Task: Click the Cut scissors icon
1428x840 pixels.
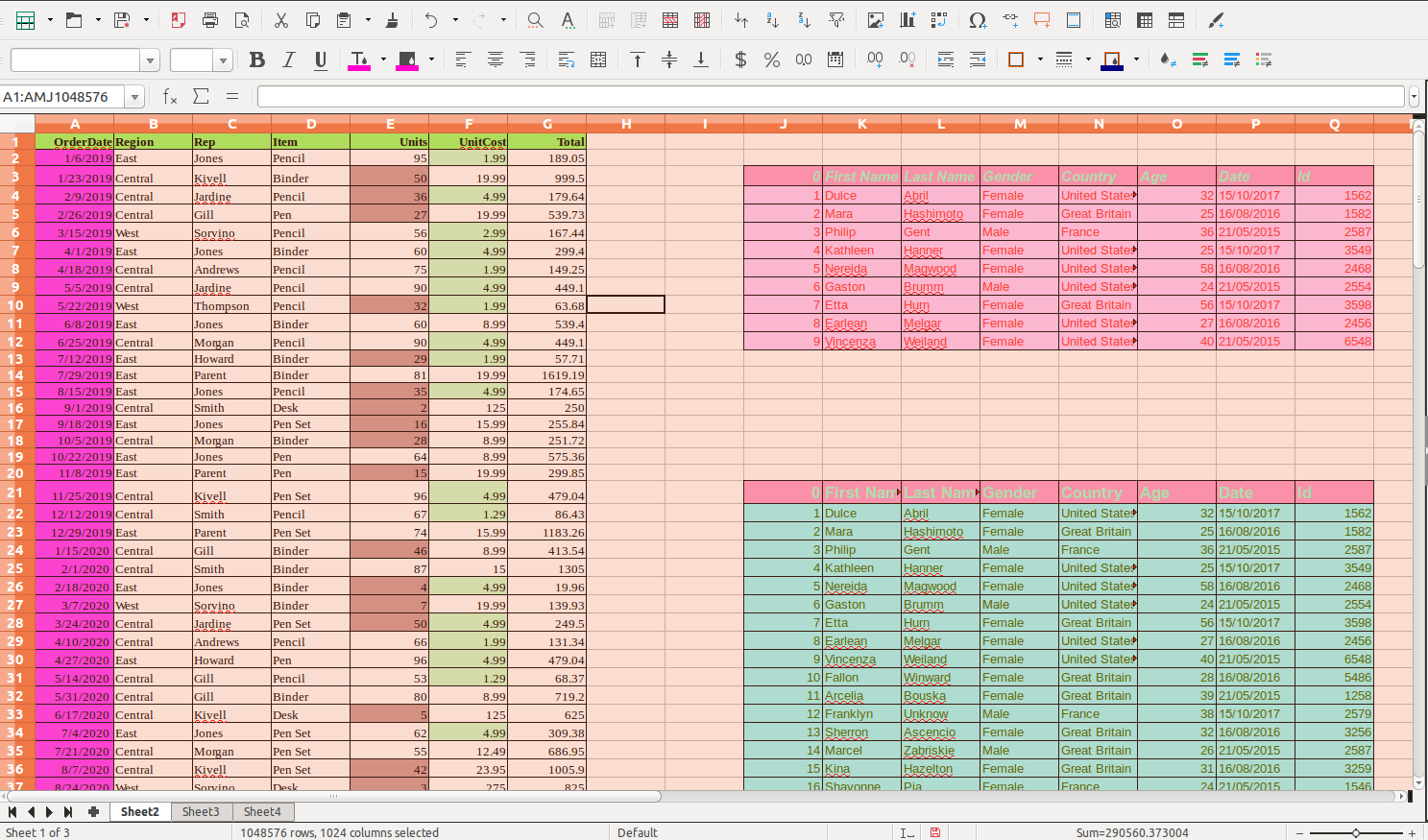Action: click(280, 20)
